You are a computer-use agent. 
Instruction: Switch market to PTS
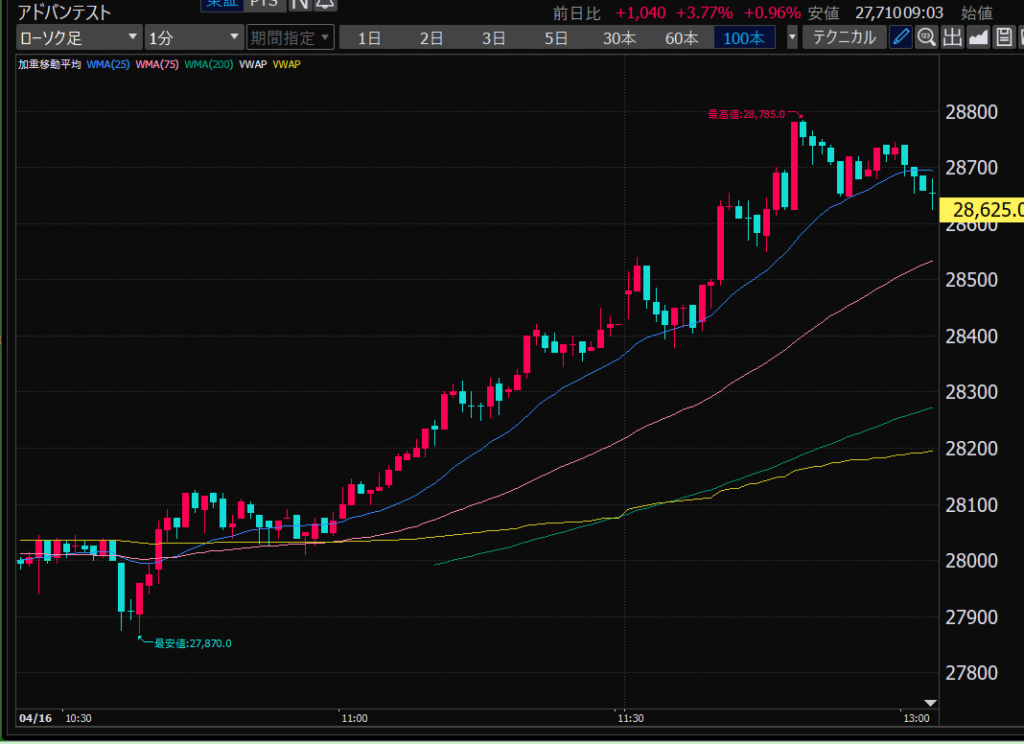click(x=263, y=4)
